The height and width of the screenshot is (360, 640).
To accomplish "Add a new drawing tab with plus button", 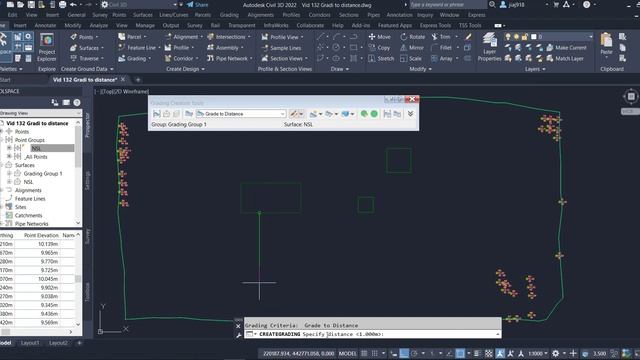I will (x=138, y=80).
